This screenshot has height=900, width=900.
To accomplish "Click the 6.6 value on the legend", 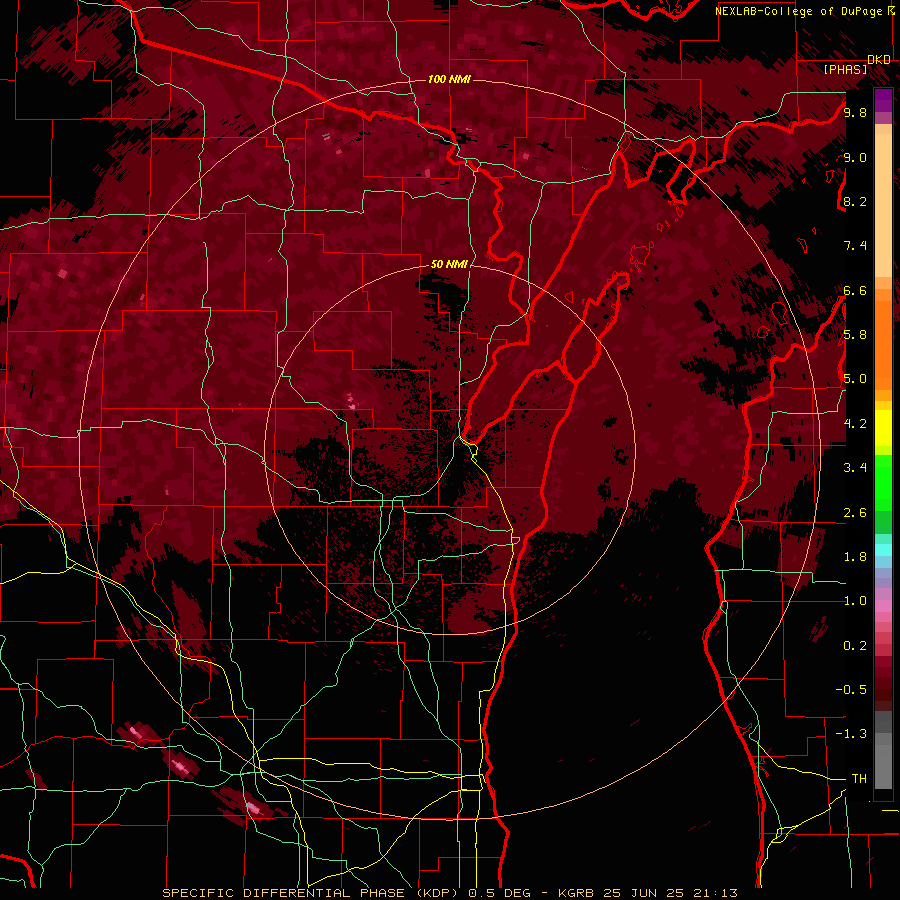I will 855,290.
